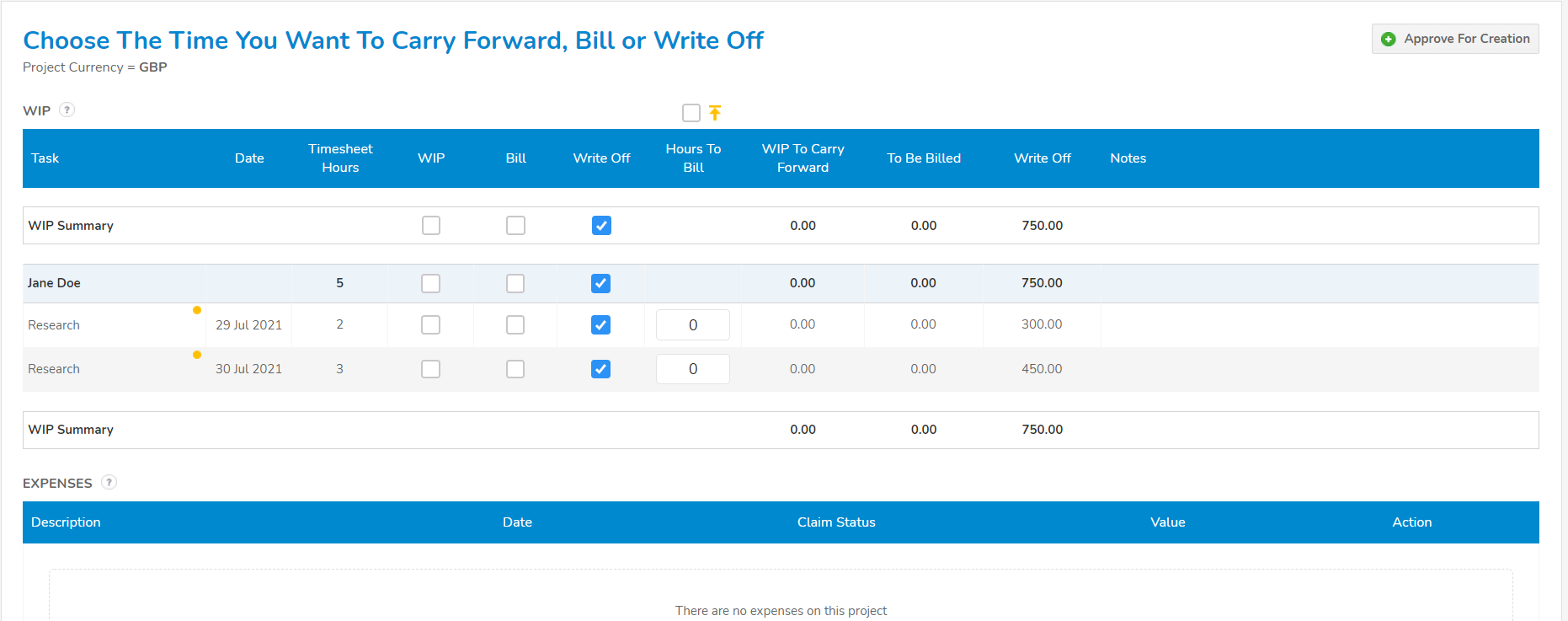Viewport: 1568px width, 621px height.
Task: Disable Write Off for 29 Jul 2021 Research
Action: point(600,325)
